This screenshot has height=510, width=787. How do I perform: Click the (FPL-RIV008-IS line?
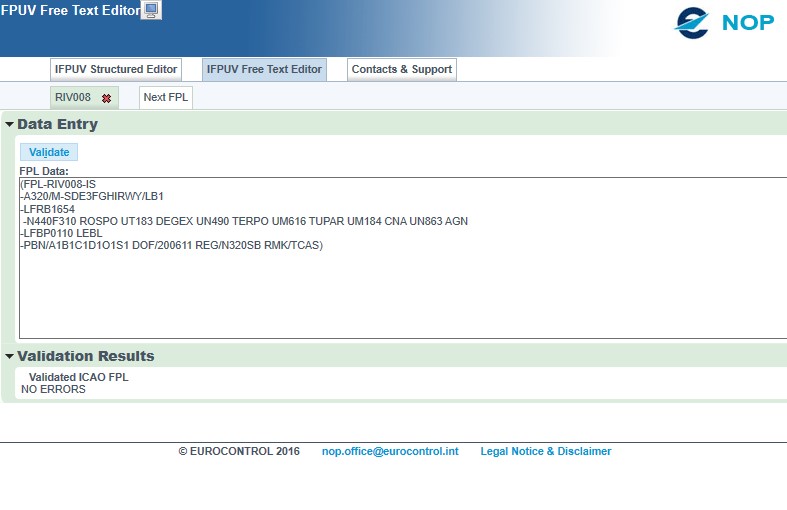[x=58, y=184]
